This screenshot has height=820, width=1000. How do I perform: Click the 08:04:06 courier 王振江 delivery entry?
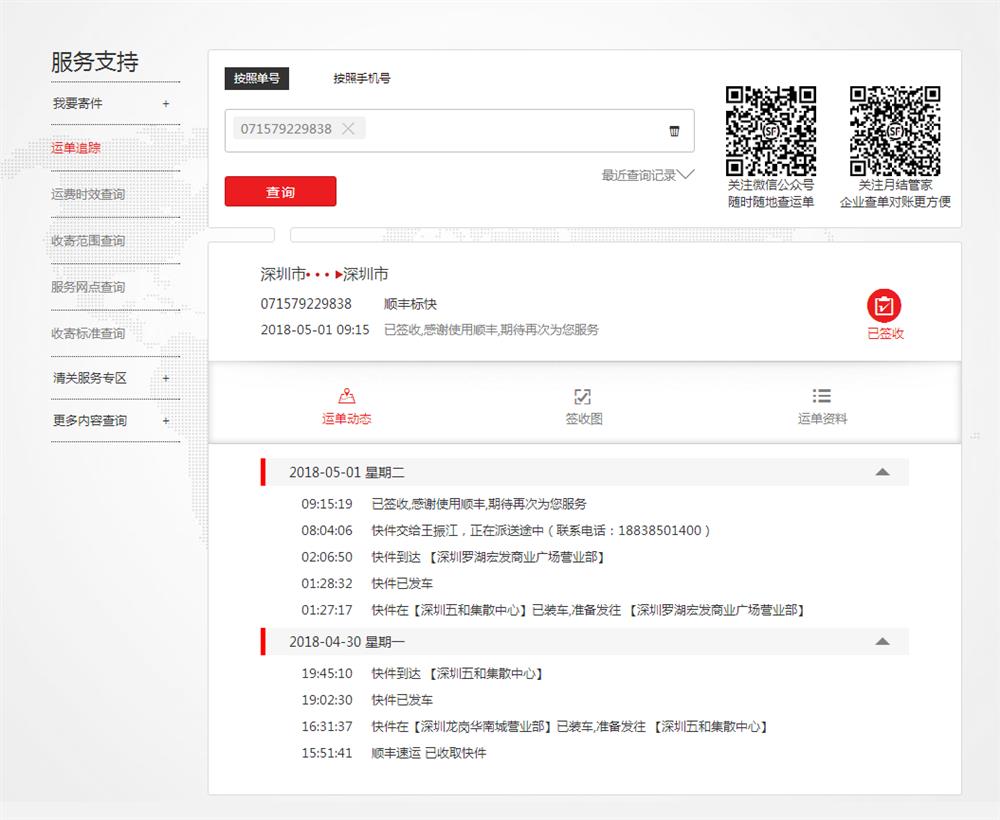(x=506, y=531)
